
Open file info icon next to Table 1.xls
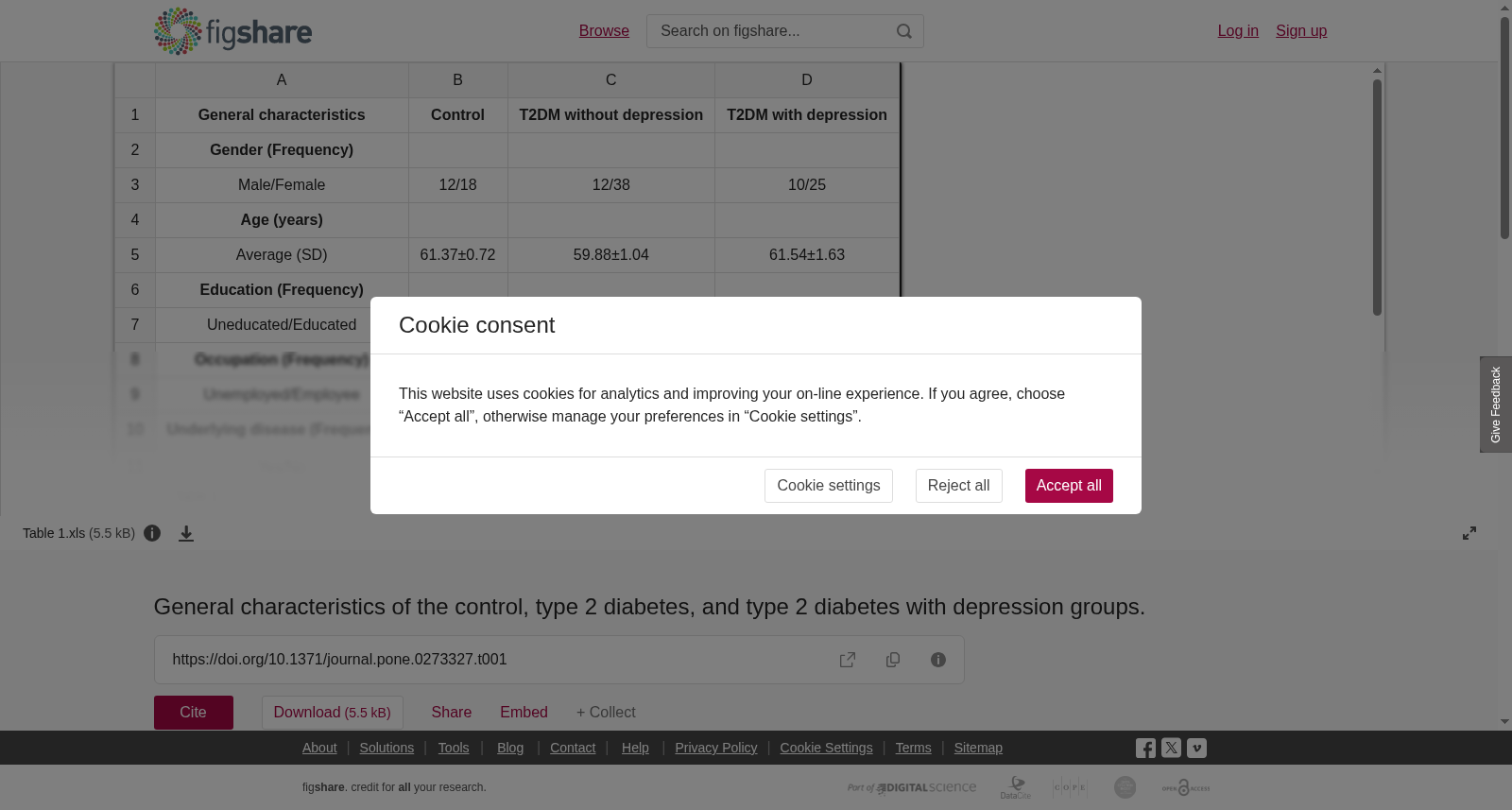pos(152,533)
